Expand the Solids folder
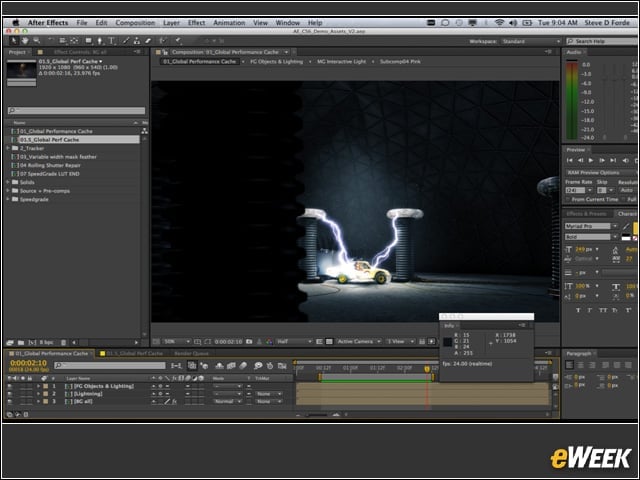This screenshot has height=480, width=640. pyautogui.click(x=8, y=182)
